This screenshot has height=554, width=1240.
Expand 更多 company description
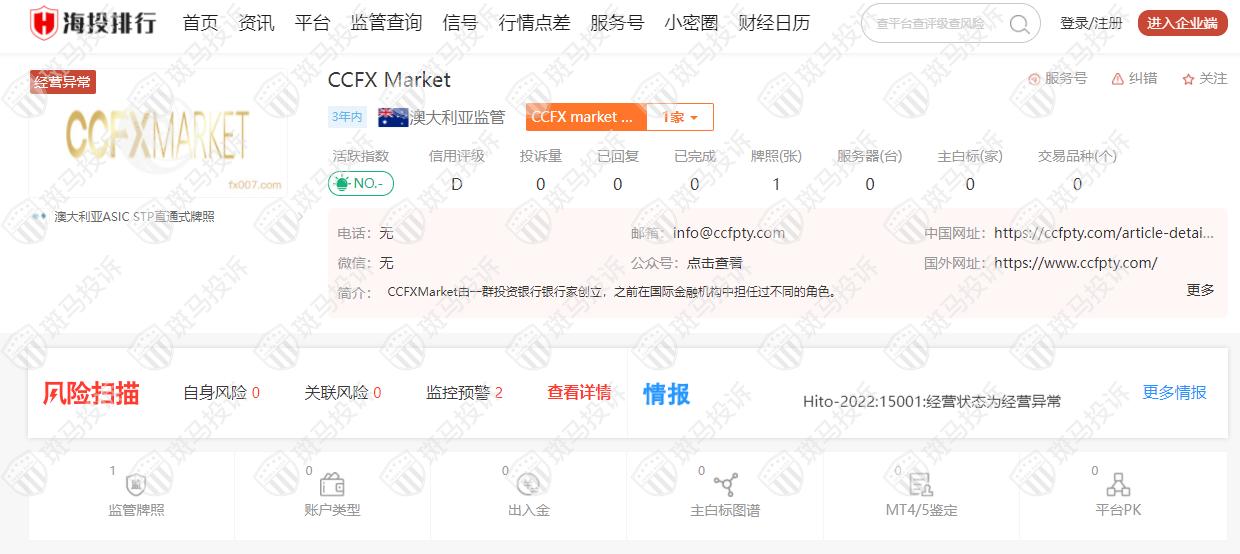coord(1200,290)
